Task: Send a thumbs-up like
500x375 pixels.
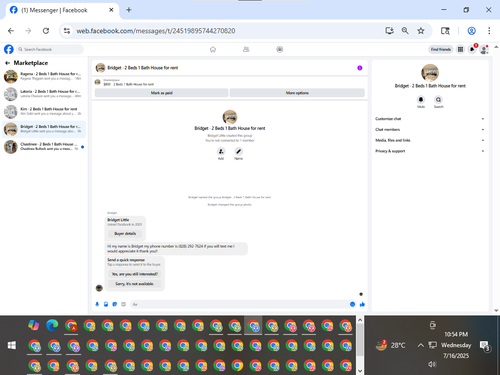Action: click(362, 304)
